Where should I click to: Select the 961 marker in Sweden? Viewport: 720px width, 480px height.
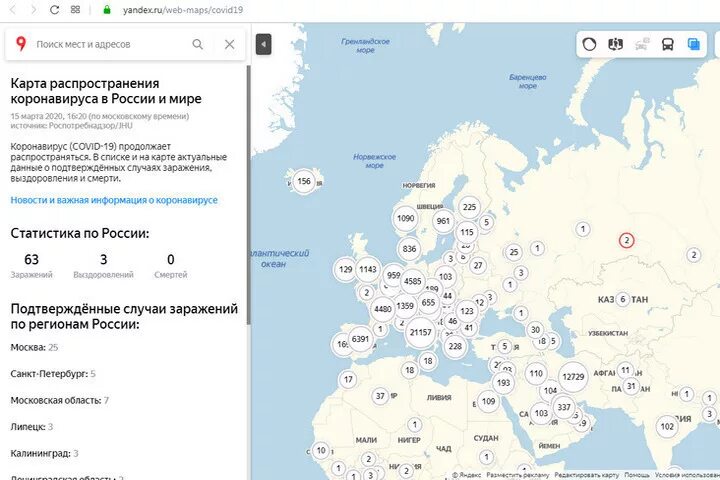pos(443,221)
